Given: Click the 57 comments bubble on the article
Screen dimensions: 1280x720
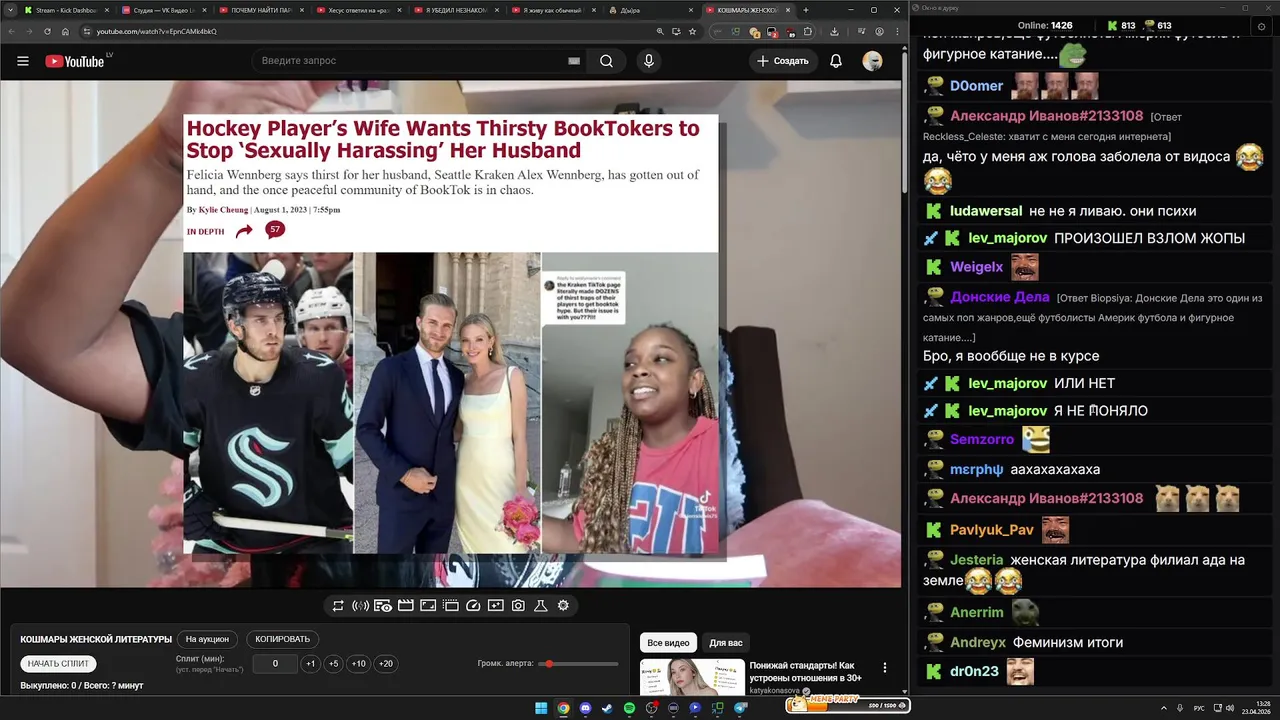Looking at the screenshot, I should click(x=275, y=230).
